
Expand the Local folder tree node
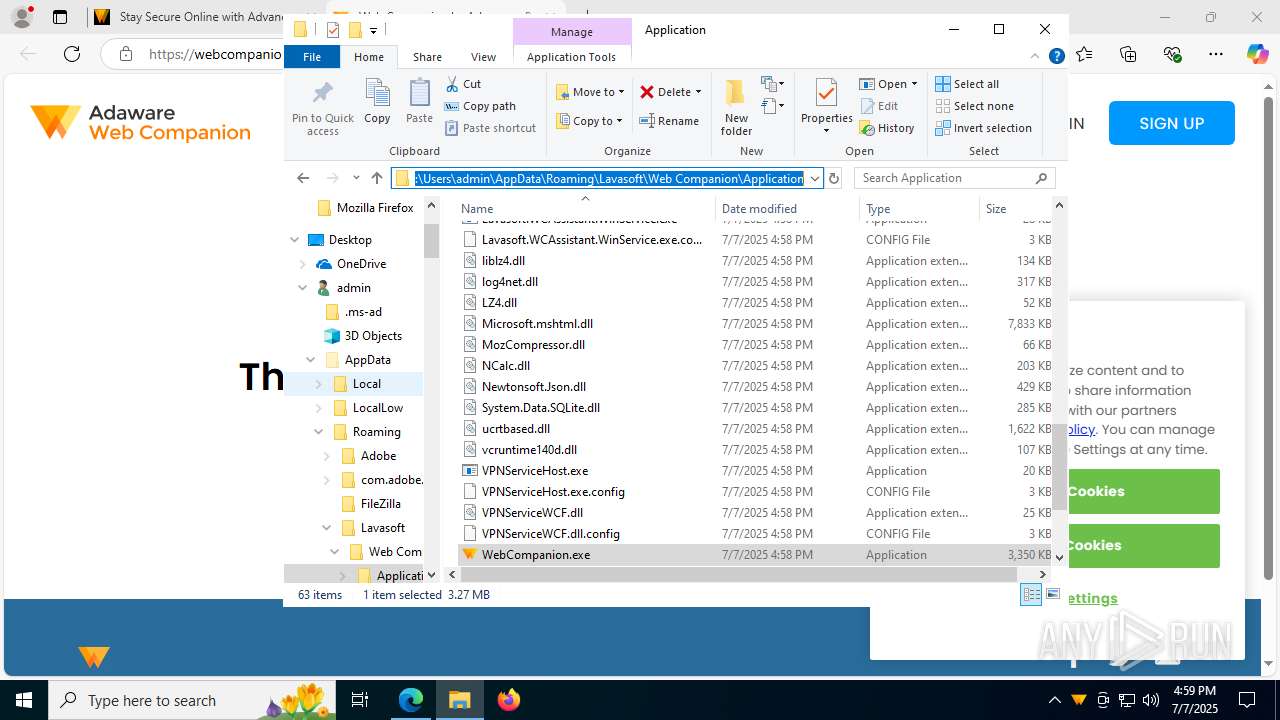[319, 384]
